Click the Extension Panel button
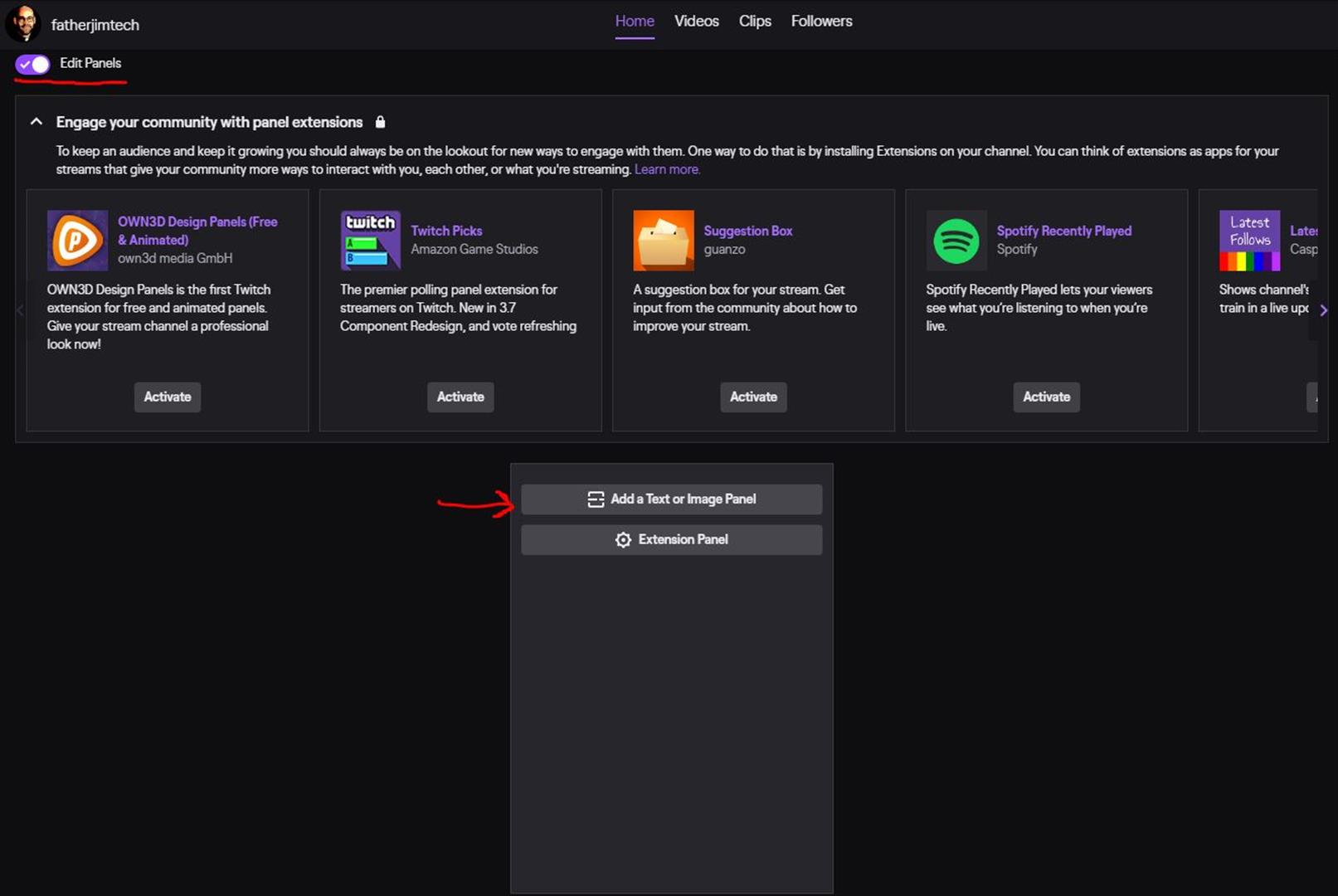Screen dimensions: 1338x896 point(672,540)
